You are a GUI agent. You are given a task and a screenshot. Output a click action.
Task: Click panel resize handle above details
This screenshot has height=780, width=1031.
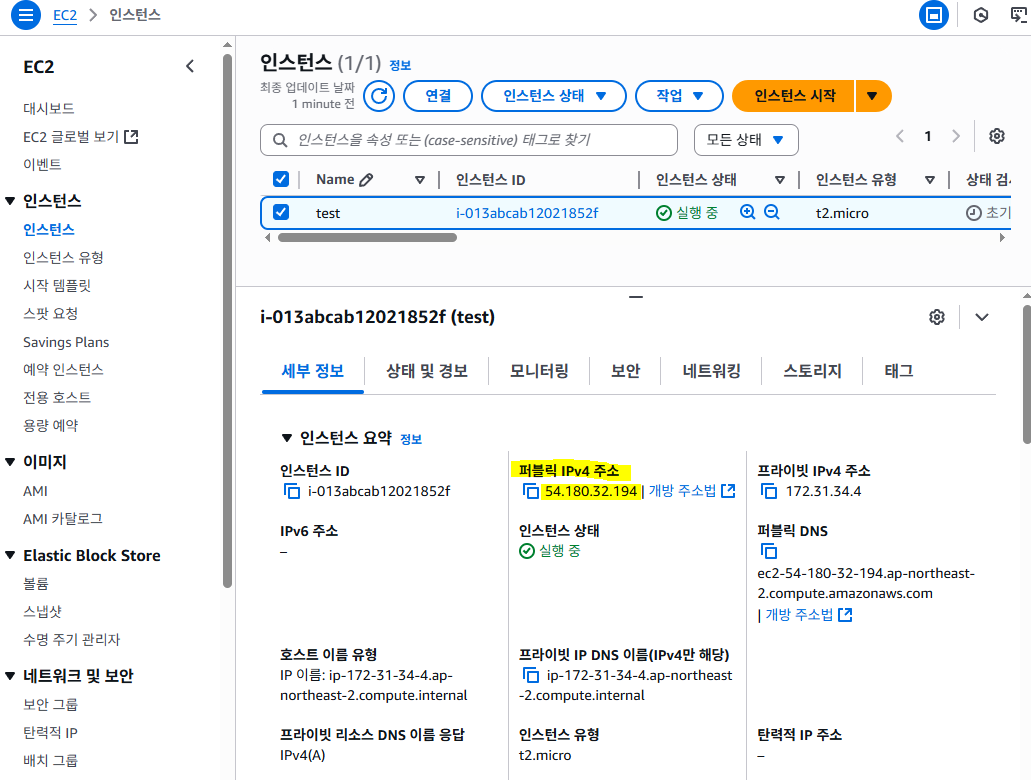click(635, 297)
